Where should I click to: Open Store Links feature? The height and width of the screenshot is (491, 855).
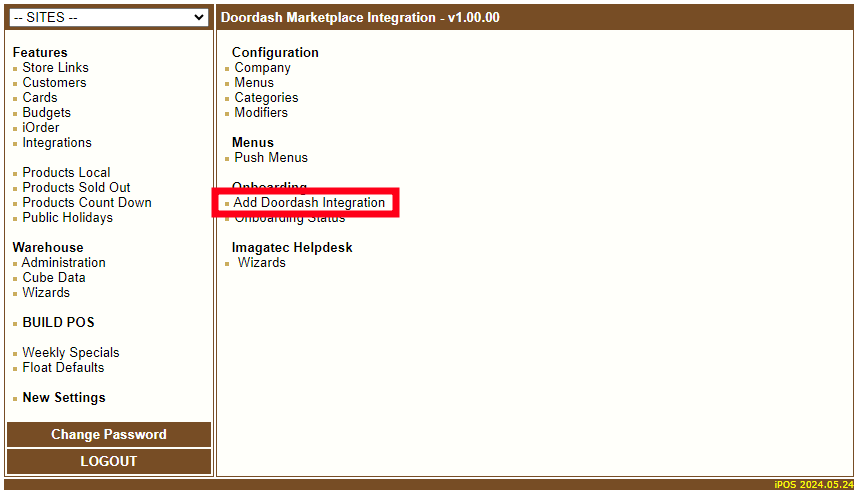click(55, 68)
